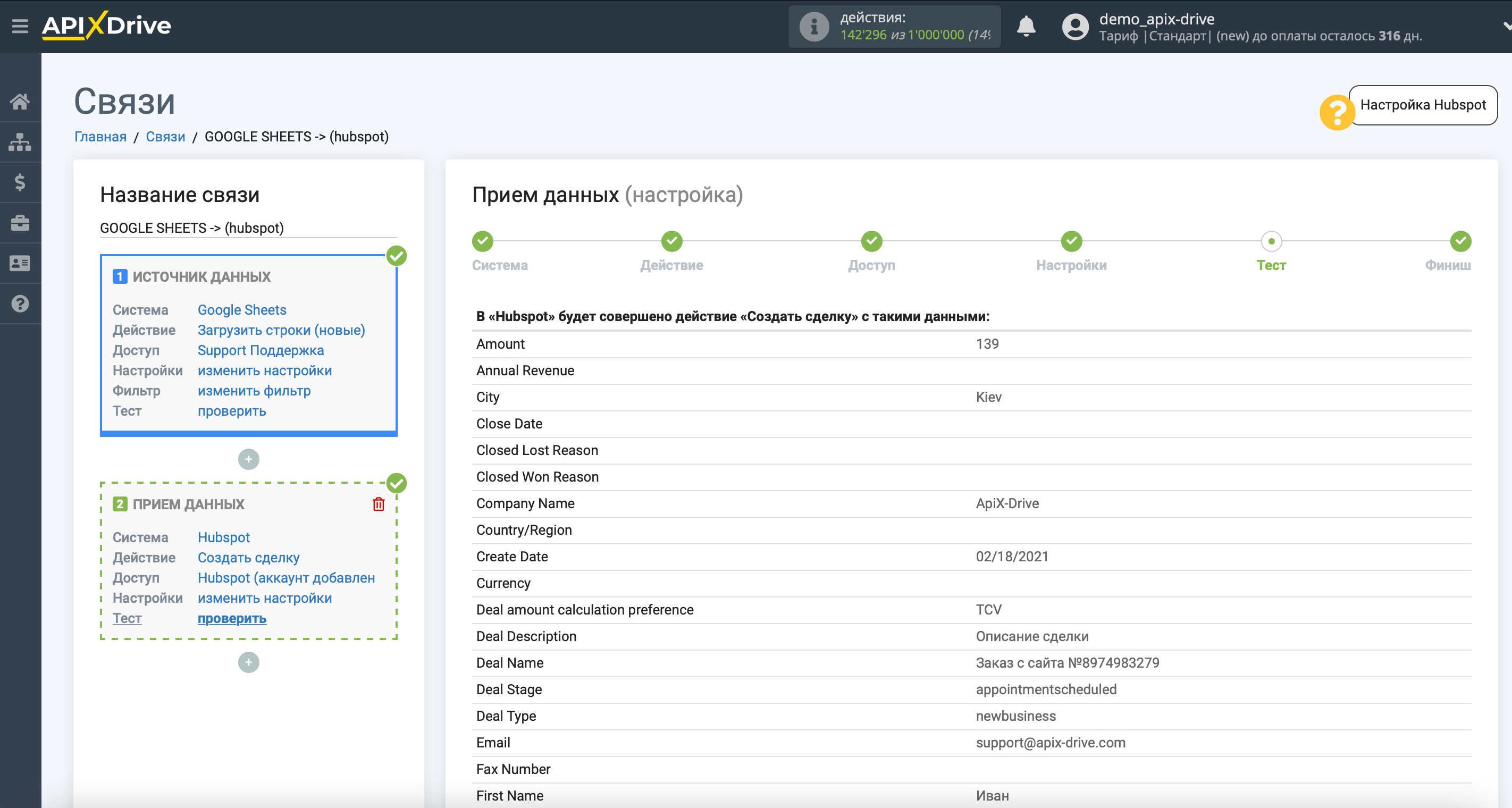Select the Company Name value ApiX-Drive
Viewport: 1512px width, 808px height.
[1007, 503]
